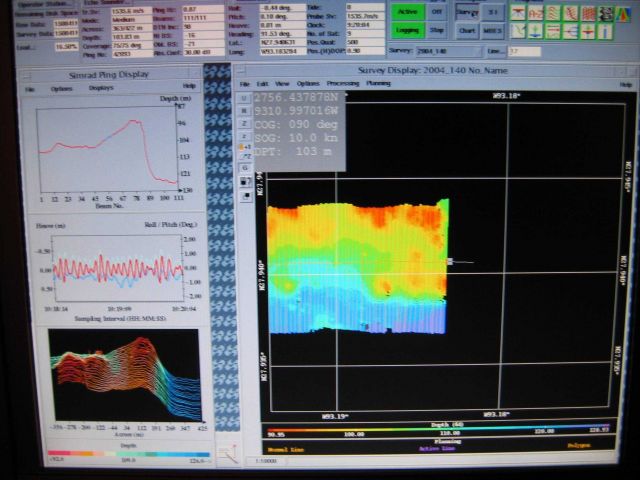
Task: Open the window menu of Simrad Ping Display
Action: point(27,76)
